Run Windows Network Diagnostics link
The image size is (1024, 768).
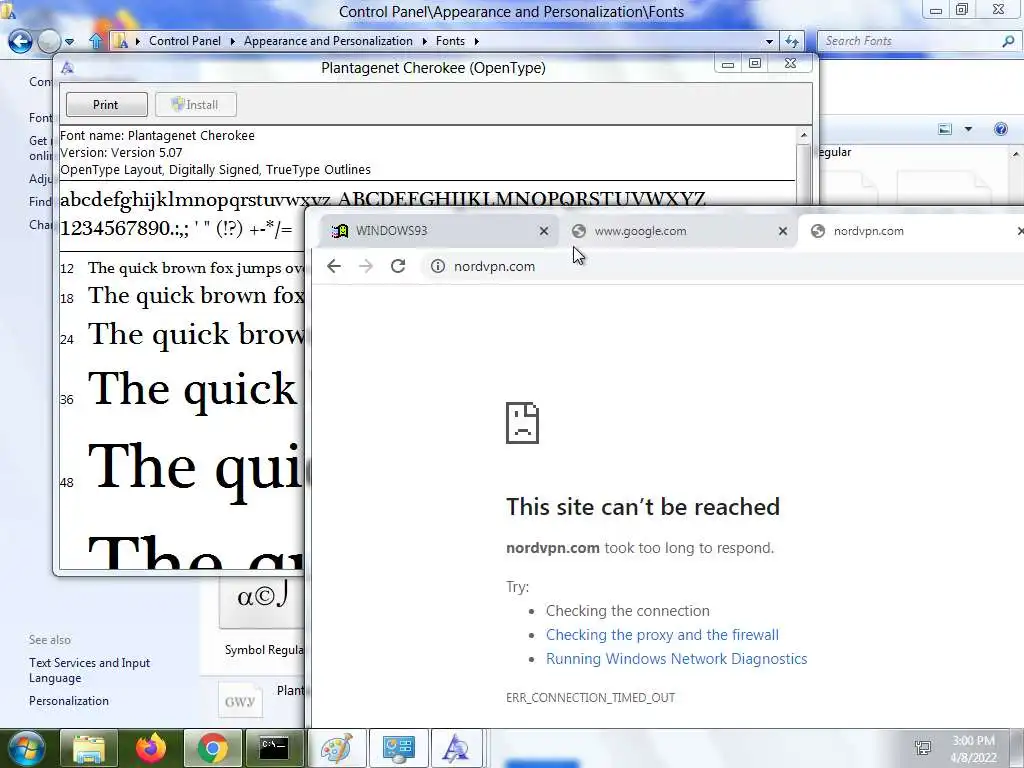tap(677, 659)
